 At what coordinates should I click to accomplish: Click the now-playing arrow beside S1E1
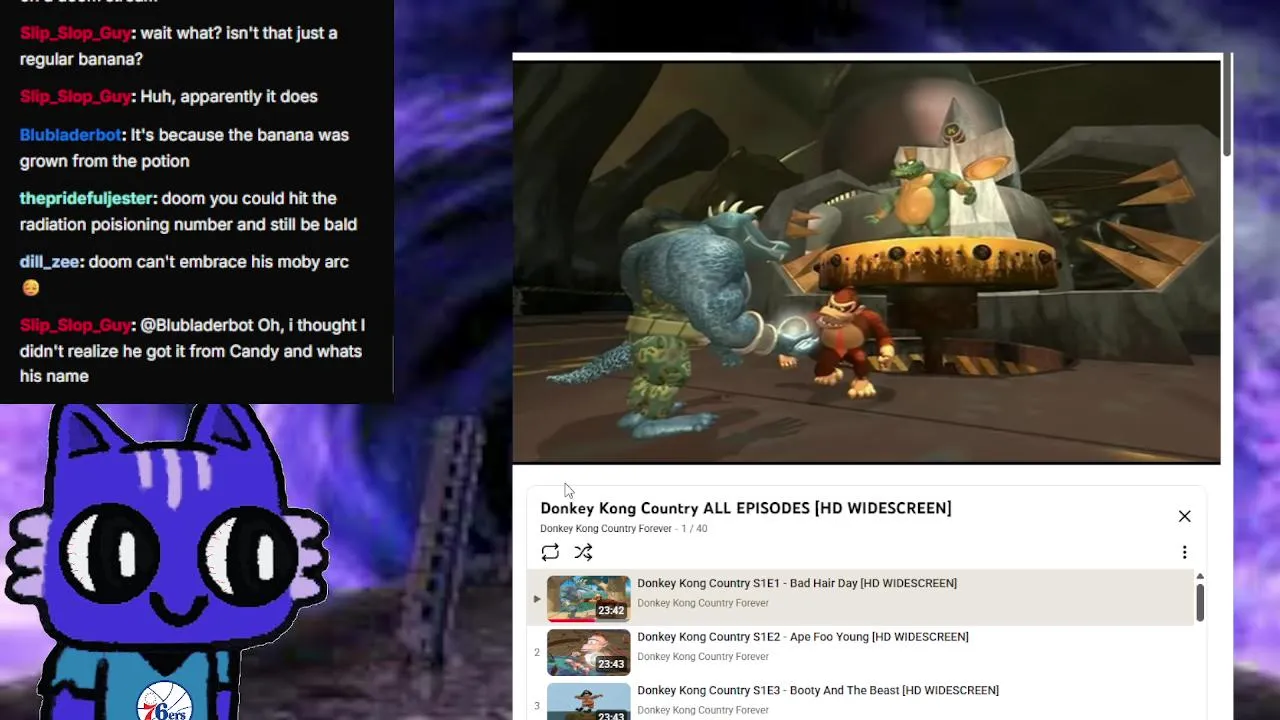coord(537,599)
